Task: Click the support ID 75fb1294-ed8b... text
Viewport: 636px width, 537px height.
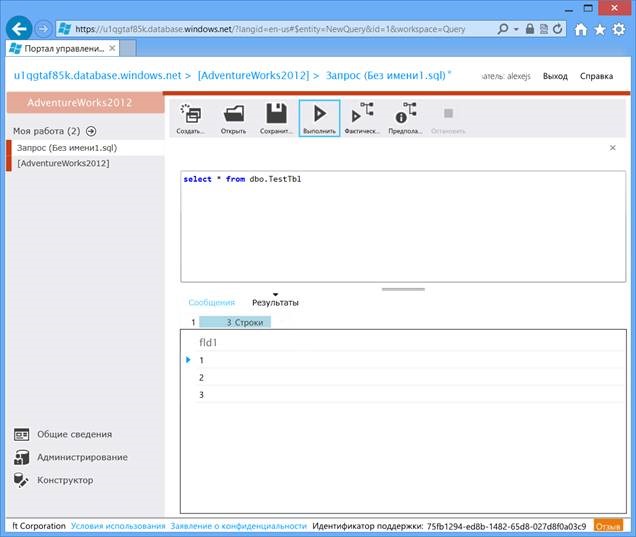Action: point(506,526)
